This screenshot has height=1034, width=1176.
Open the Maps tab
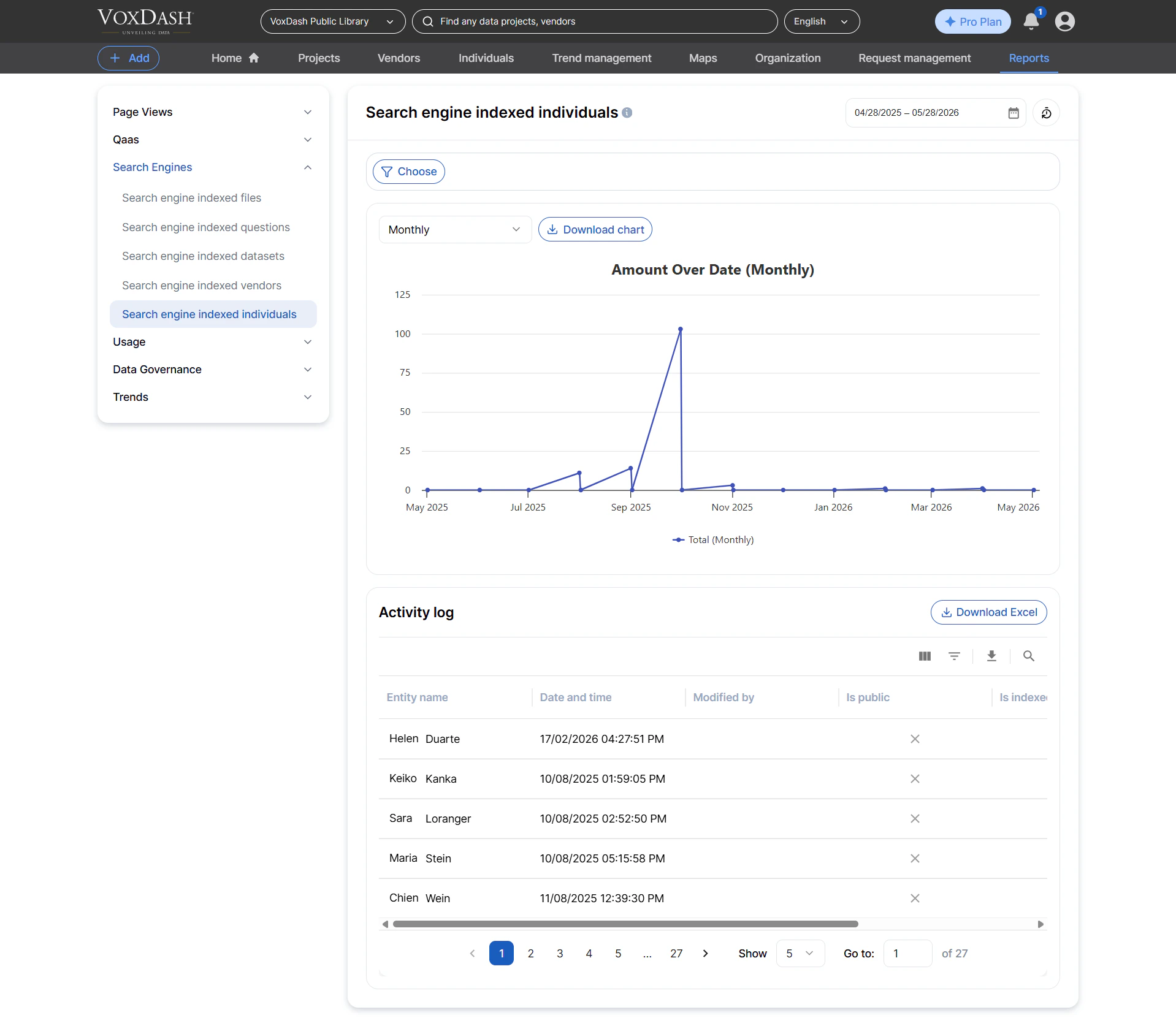pyautogui.click(x=703, y=58)
